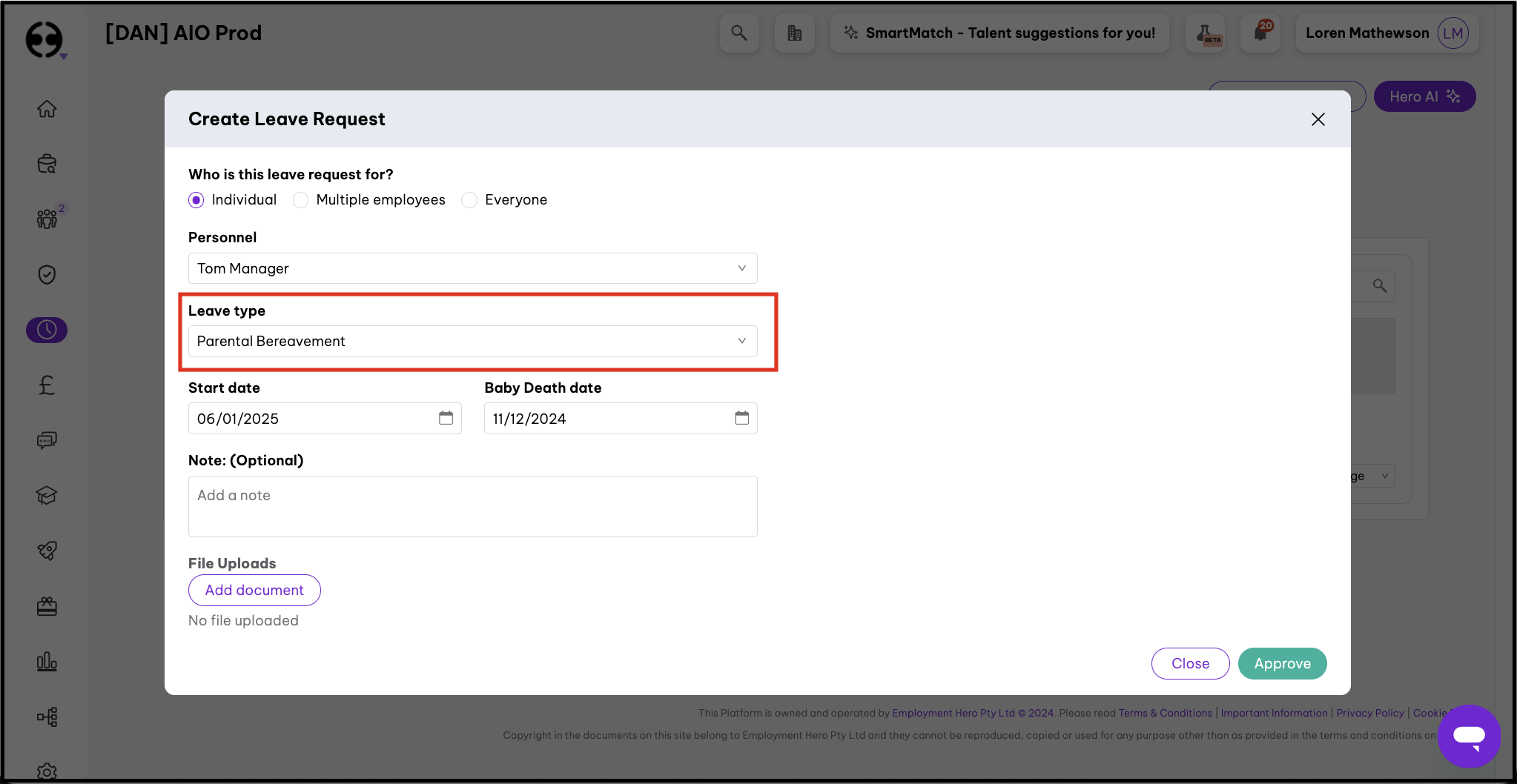Click the home icon in sidebar

coord(47,109)
